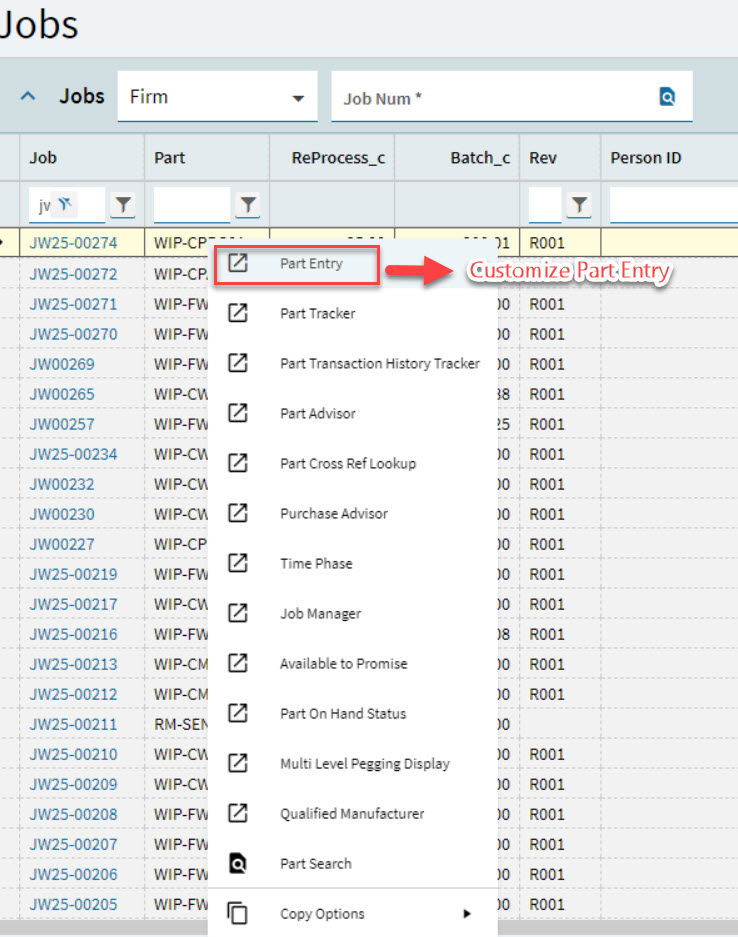
Task: Sort by the Part column header
Action: [170, 158]
